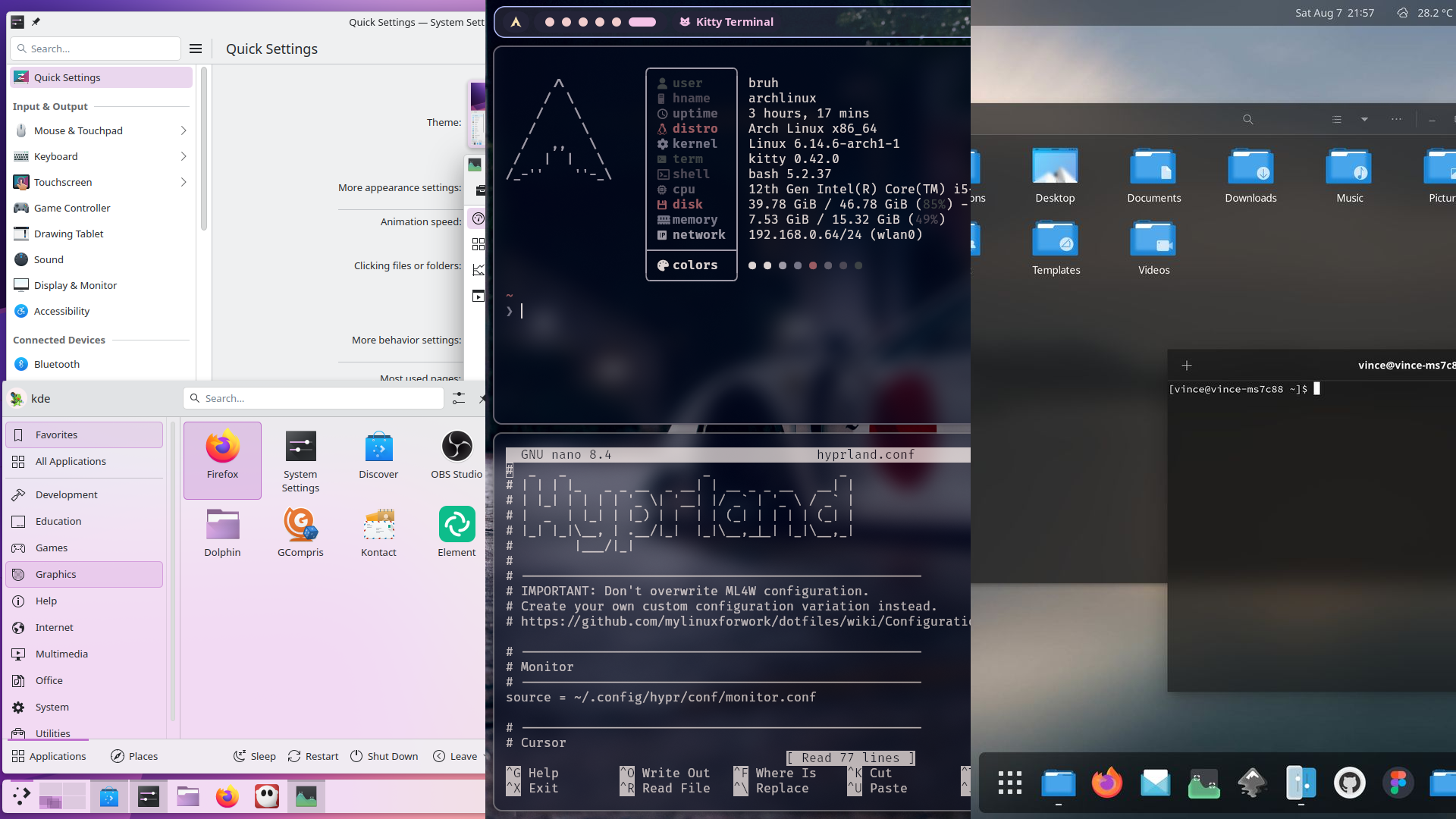
Task: Click the Firefox icon in the KDE taskbar
Action: click(x=227, y=796)
